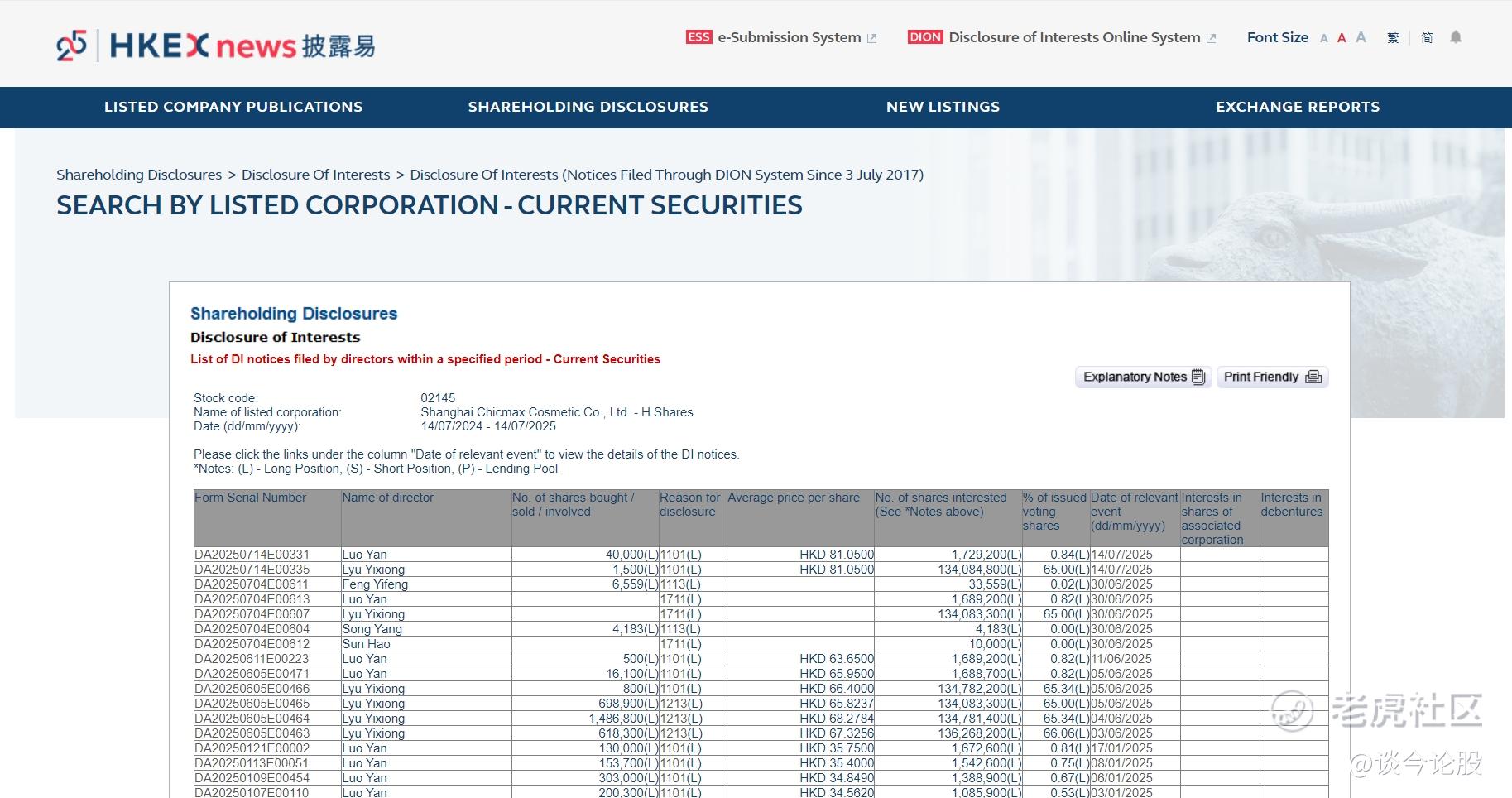The height and width of the screenshot is (798, 1512).
Task: Open DION Disclosure of Interests Online System
Action: tap(1062, 37)
